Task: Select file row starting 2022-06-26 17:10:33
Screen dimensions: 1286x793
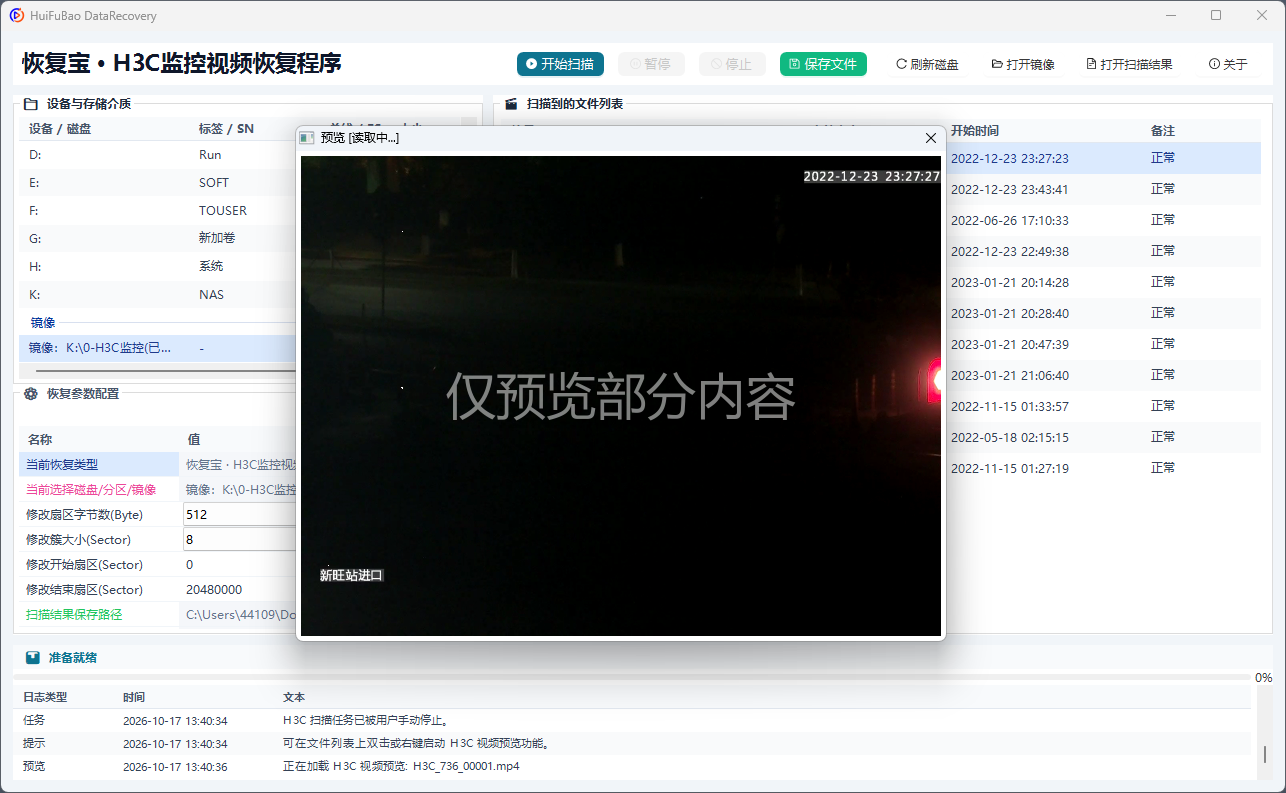Action: (1103, 220)
